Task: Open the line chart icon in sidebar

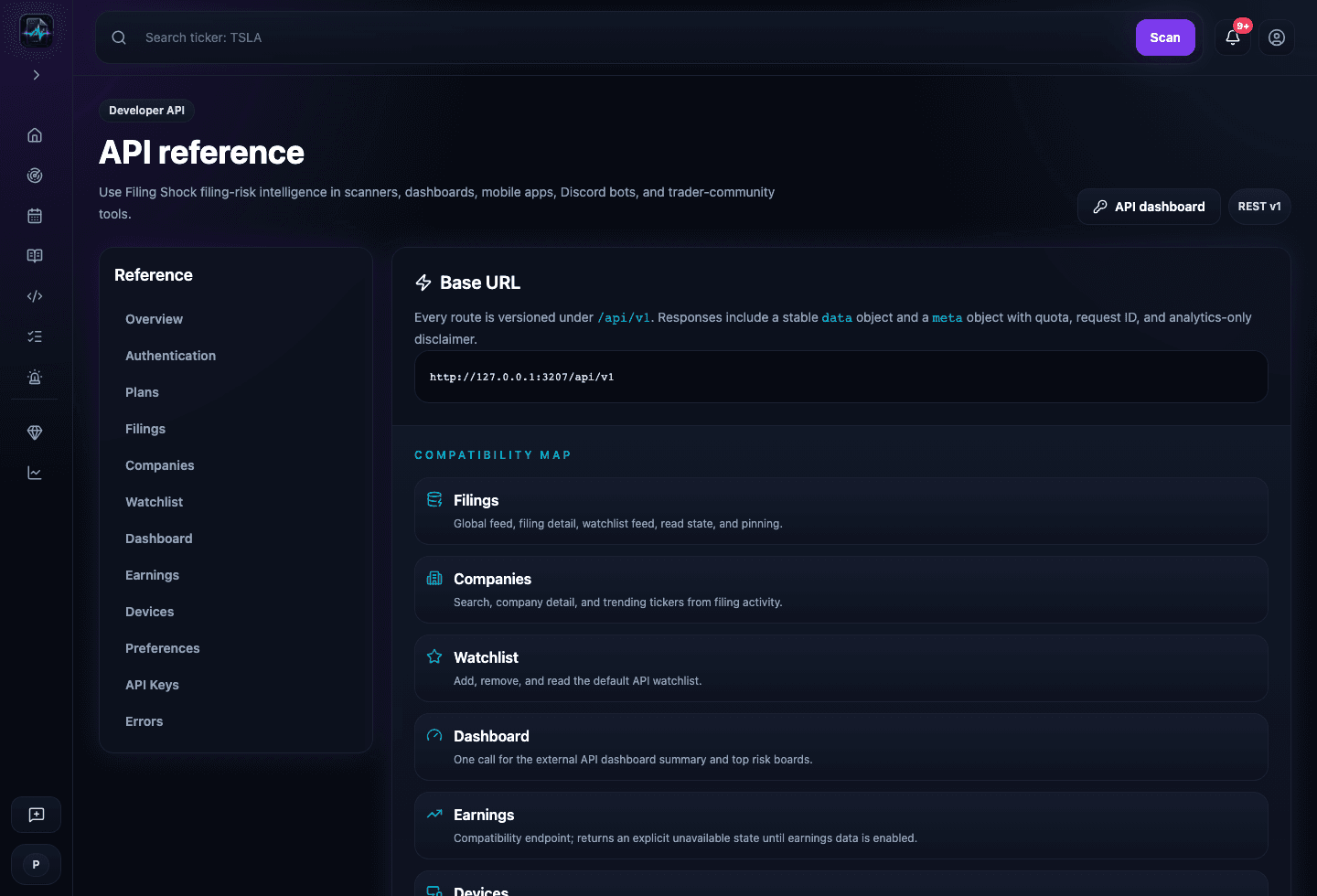Action: tap(35, 473)
